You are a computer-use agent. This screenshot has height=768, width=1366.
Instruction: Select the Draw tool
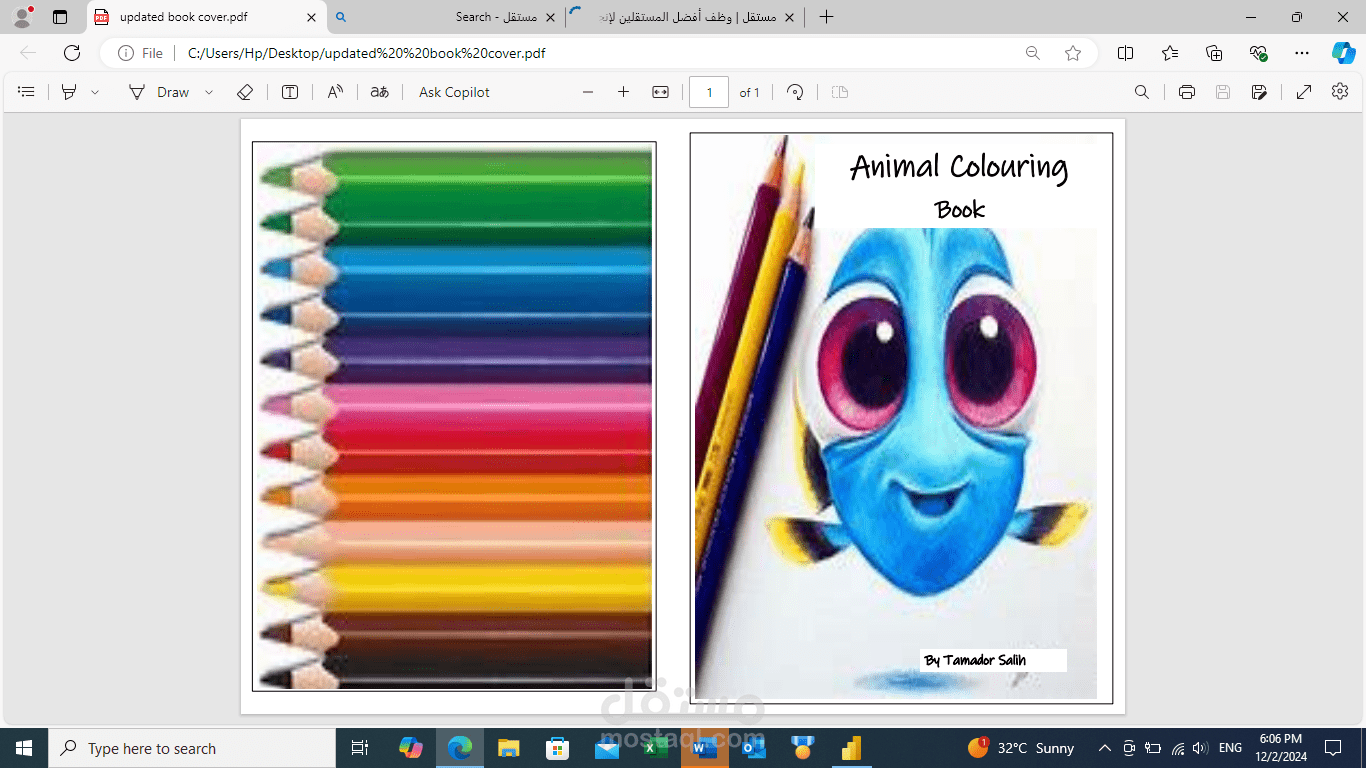[159, 92]
